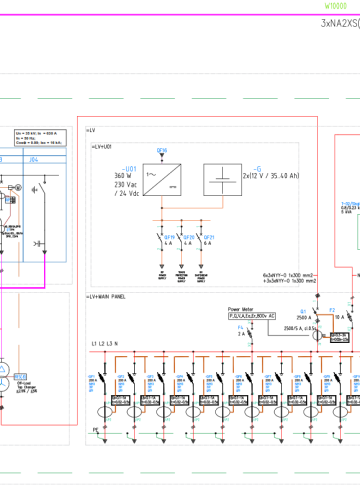Click the 2x(12 V / 35..40 Ah) text
Viewport: 360px width, 490px height.
point(271,176)
